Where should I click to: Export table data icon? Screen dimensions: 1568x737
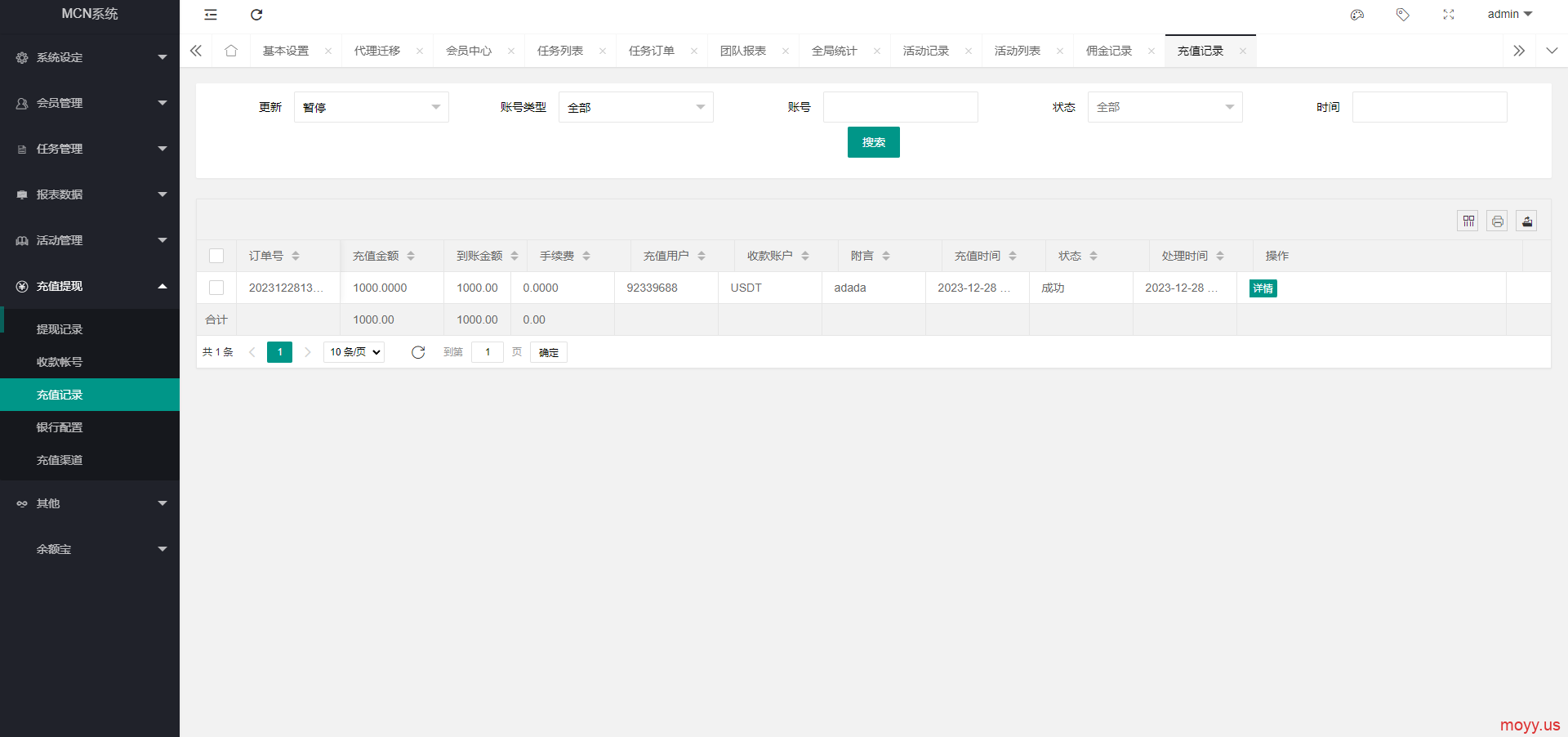[1527, 221]
